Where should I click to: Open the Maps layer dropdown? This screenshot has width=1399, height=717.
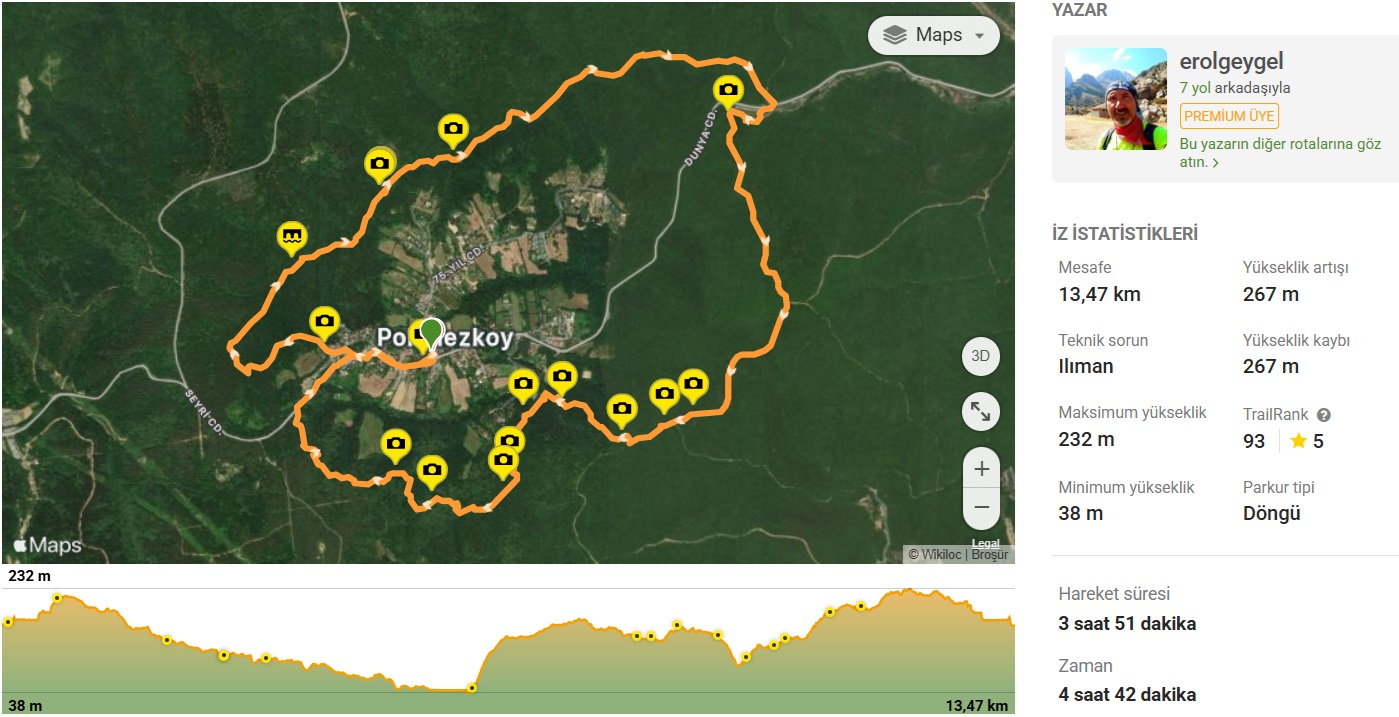[933, 35]
